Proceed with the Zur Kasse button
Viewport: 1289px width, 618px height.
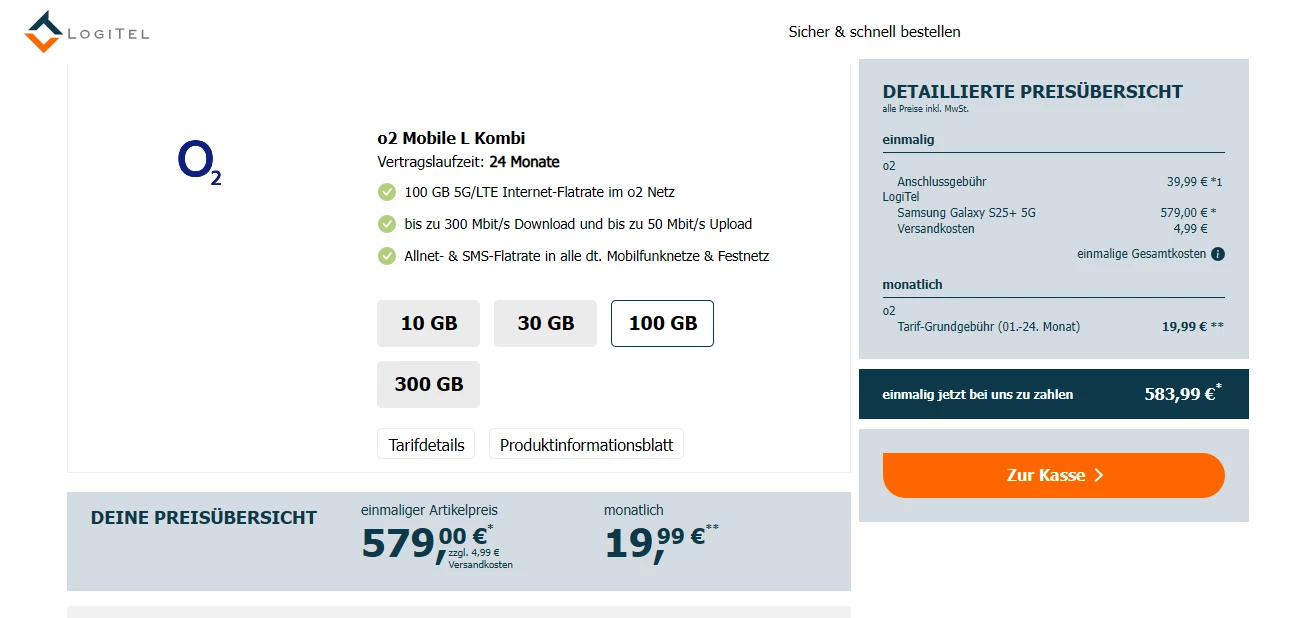pyautogui.click(x=1053, y=475)
